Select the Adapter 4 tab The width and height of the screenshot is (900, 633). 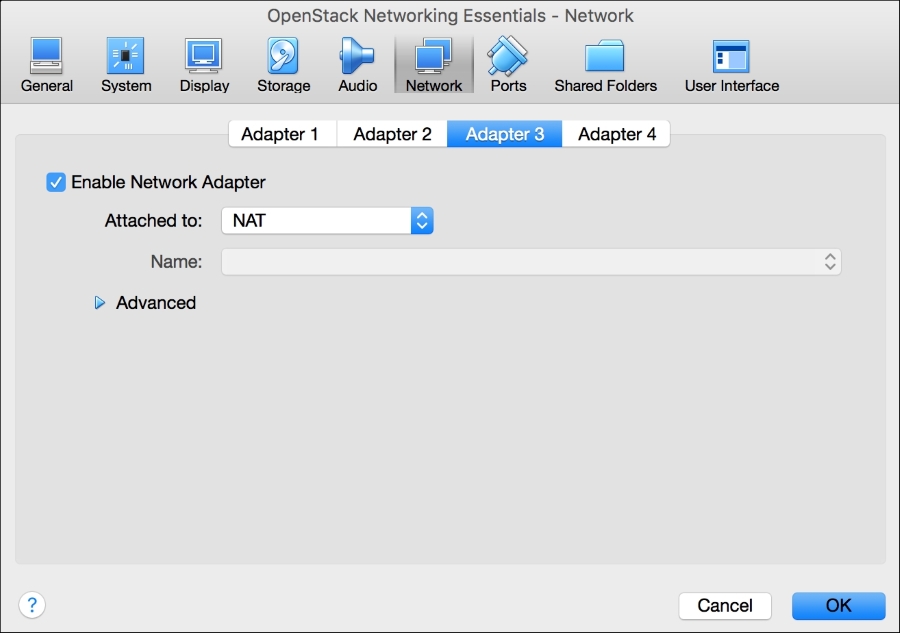616,133
